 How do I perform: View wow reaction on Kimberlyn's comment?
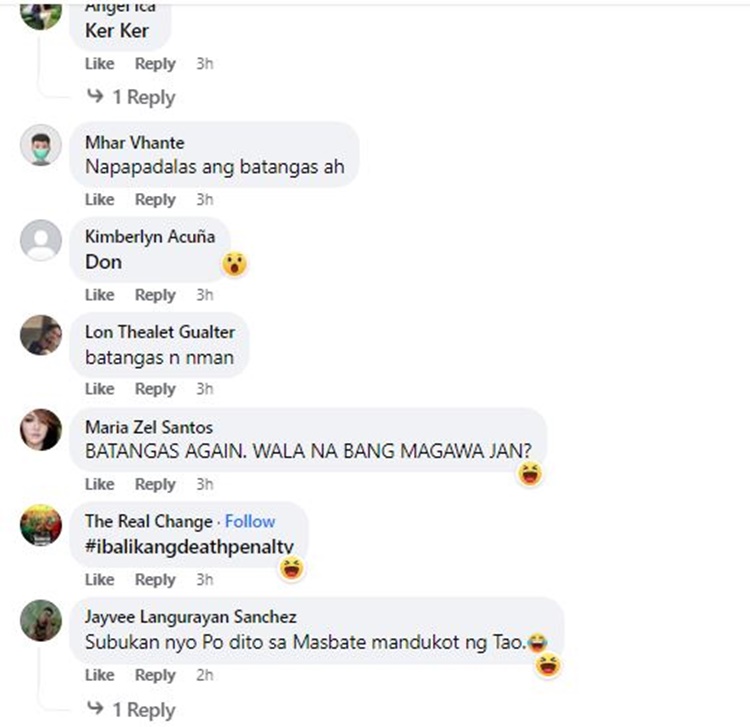click(234, 264)
